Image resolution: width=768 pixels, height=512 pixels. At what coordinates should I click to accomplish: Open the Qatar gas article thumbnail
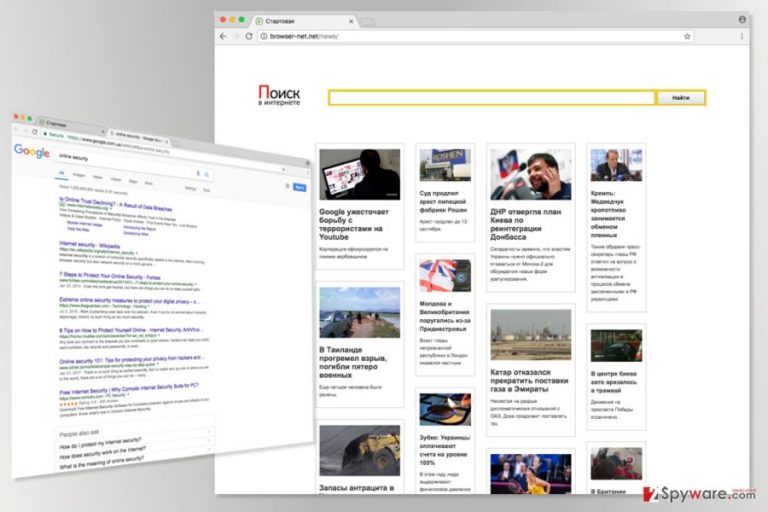[530, 335]
